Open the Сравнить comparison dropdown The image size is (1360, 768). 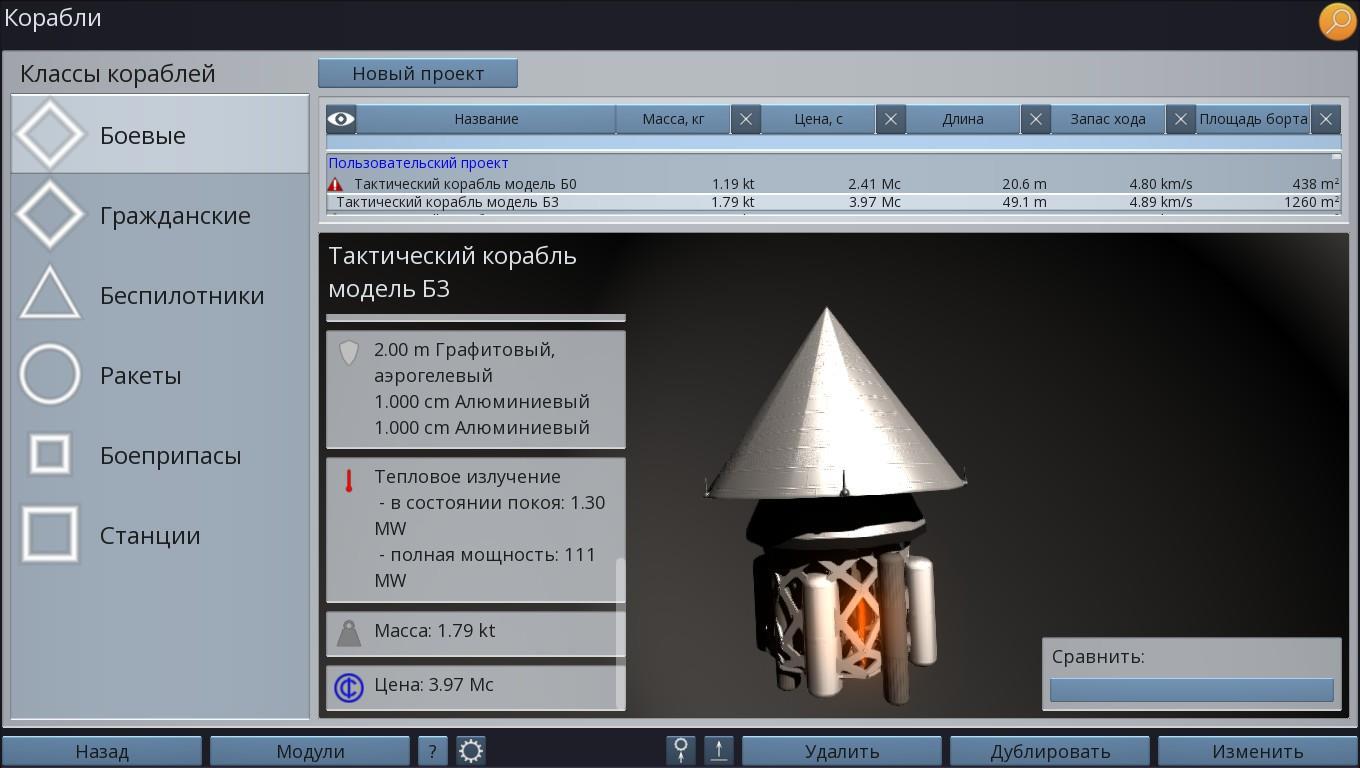(1191, 689)
